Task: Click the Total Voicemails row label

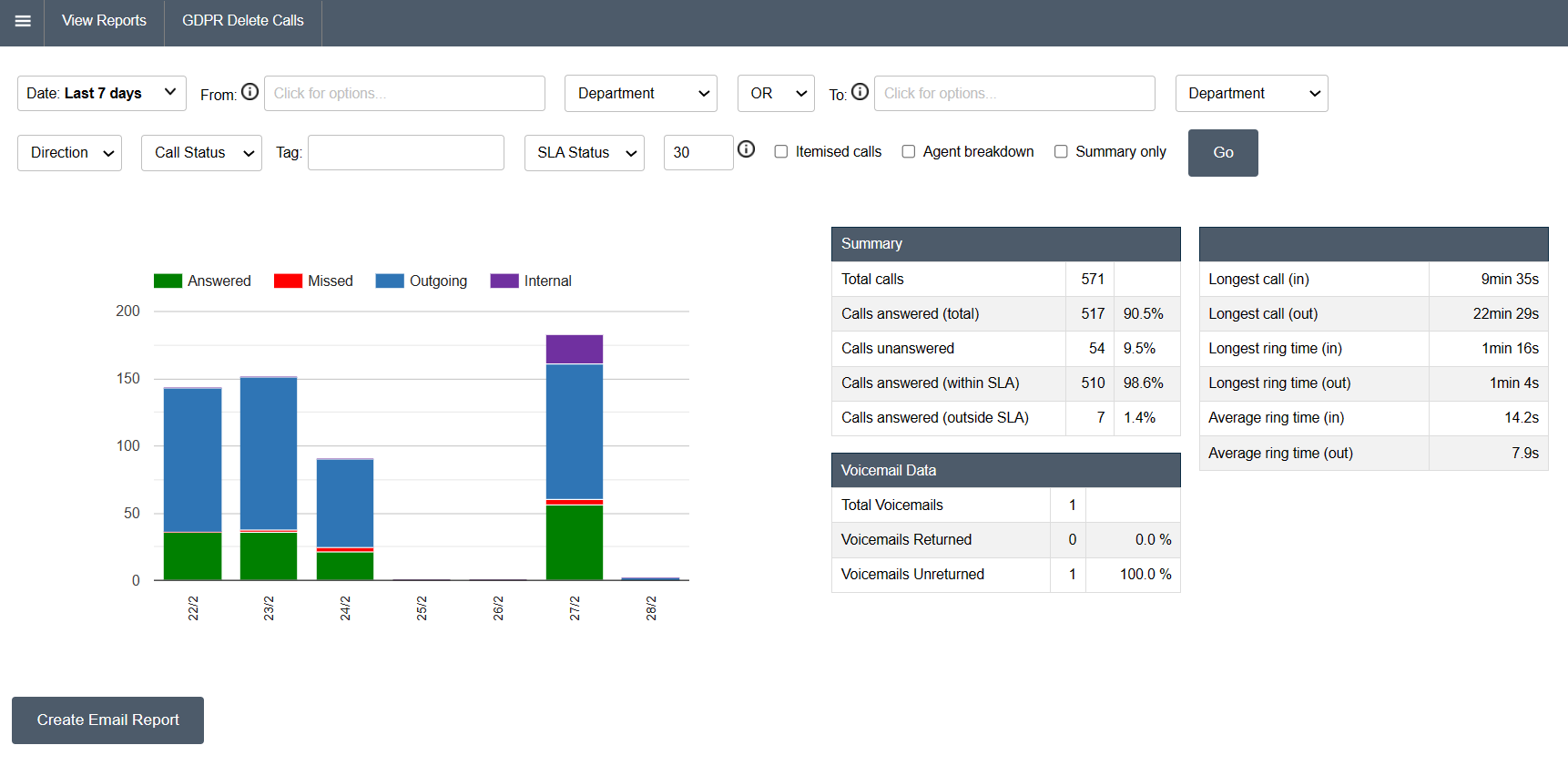Action: click(891, 505)
